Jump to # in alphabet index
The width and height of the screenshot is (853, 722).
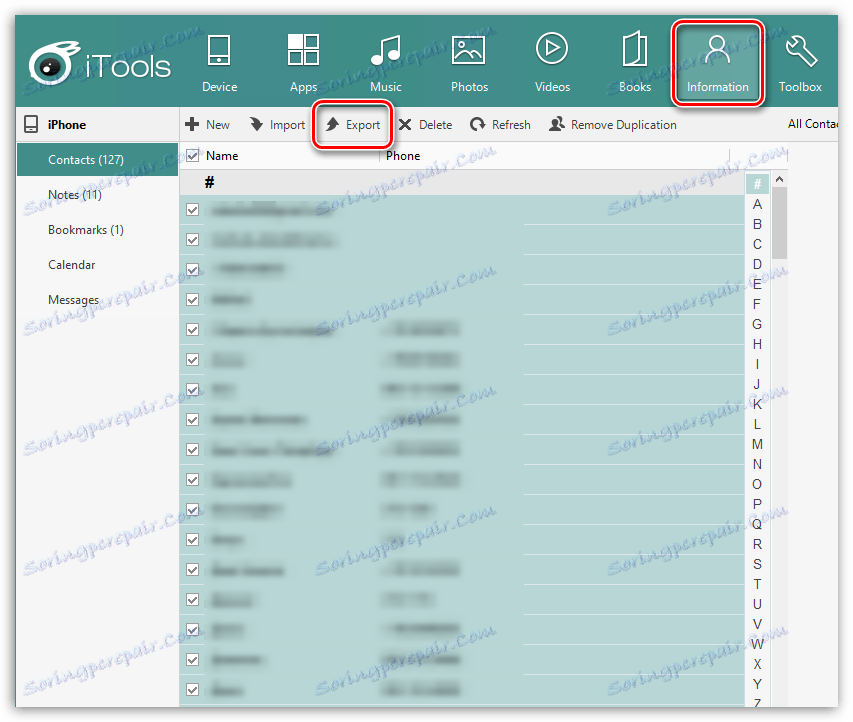[x=757, y=184]
